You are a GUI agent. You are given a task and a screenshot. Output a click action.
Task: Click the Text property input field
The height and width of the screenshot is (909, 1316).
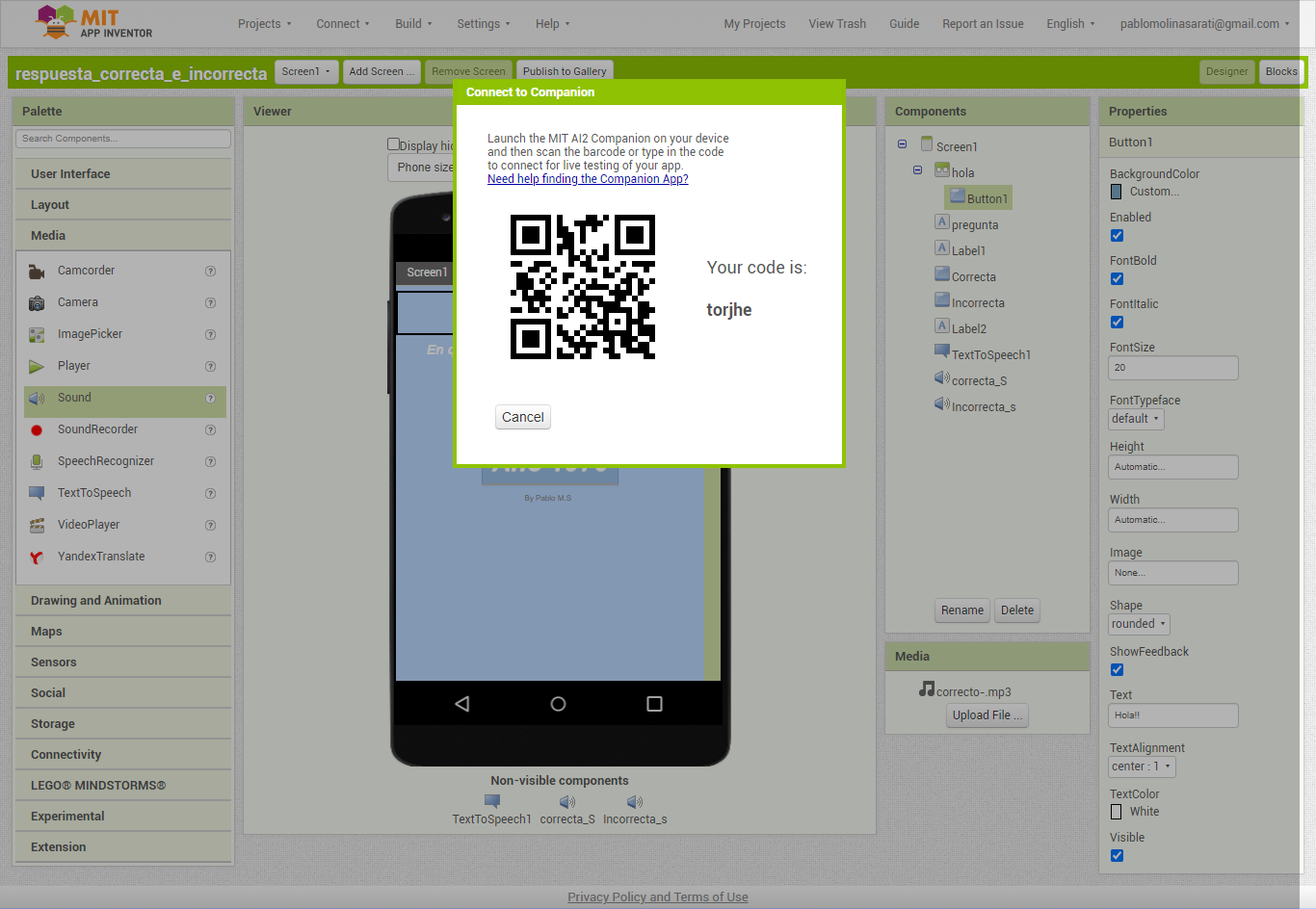click(x=1173, y=715)
